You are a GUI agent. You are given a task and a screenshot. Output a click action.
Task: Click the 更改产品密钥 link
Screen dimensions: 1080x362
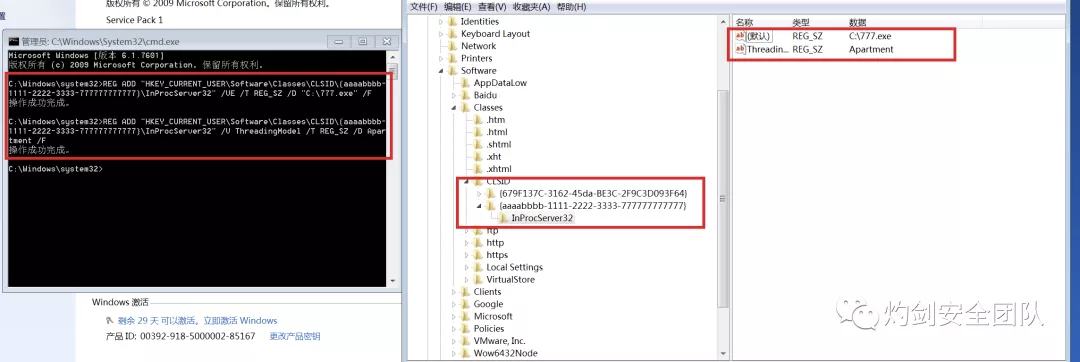point(294,337)
